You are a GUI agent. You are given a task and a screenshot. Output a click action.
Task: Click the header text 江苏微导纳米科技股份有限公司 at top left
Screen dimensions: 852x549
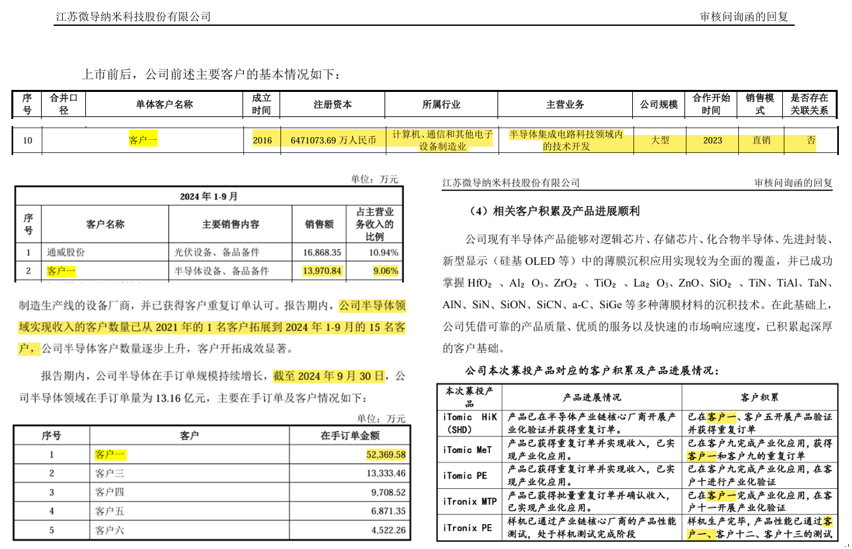(x=133, y=16)
